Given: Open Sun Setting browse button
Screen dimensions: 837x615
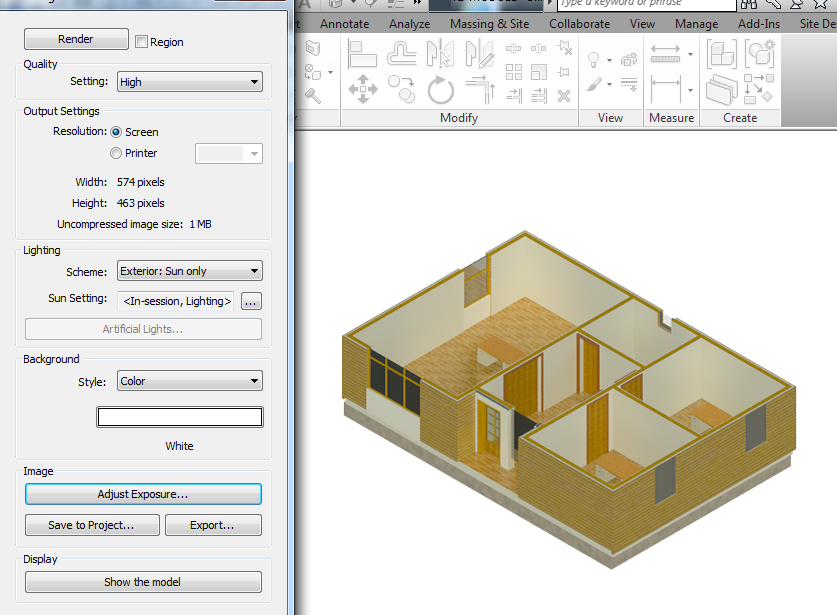Looking at the screenshot, I should pyautogui.click(x=251, y=301).
